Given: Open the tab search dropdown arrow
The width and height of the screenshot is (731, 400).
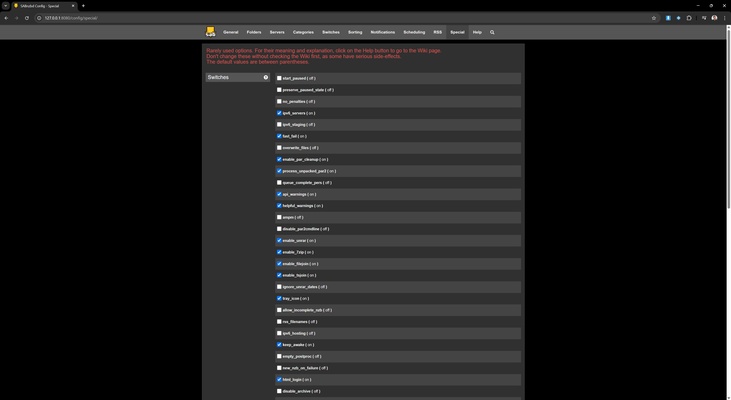Looking at the screenshot, I should pos(6,6).
